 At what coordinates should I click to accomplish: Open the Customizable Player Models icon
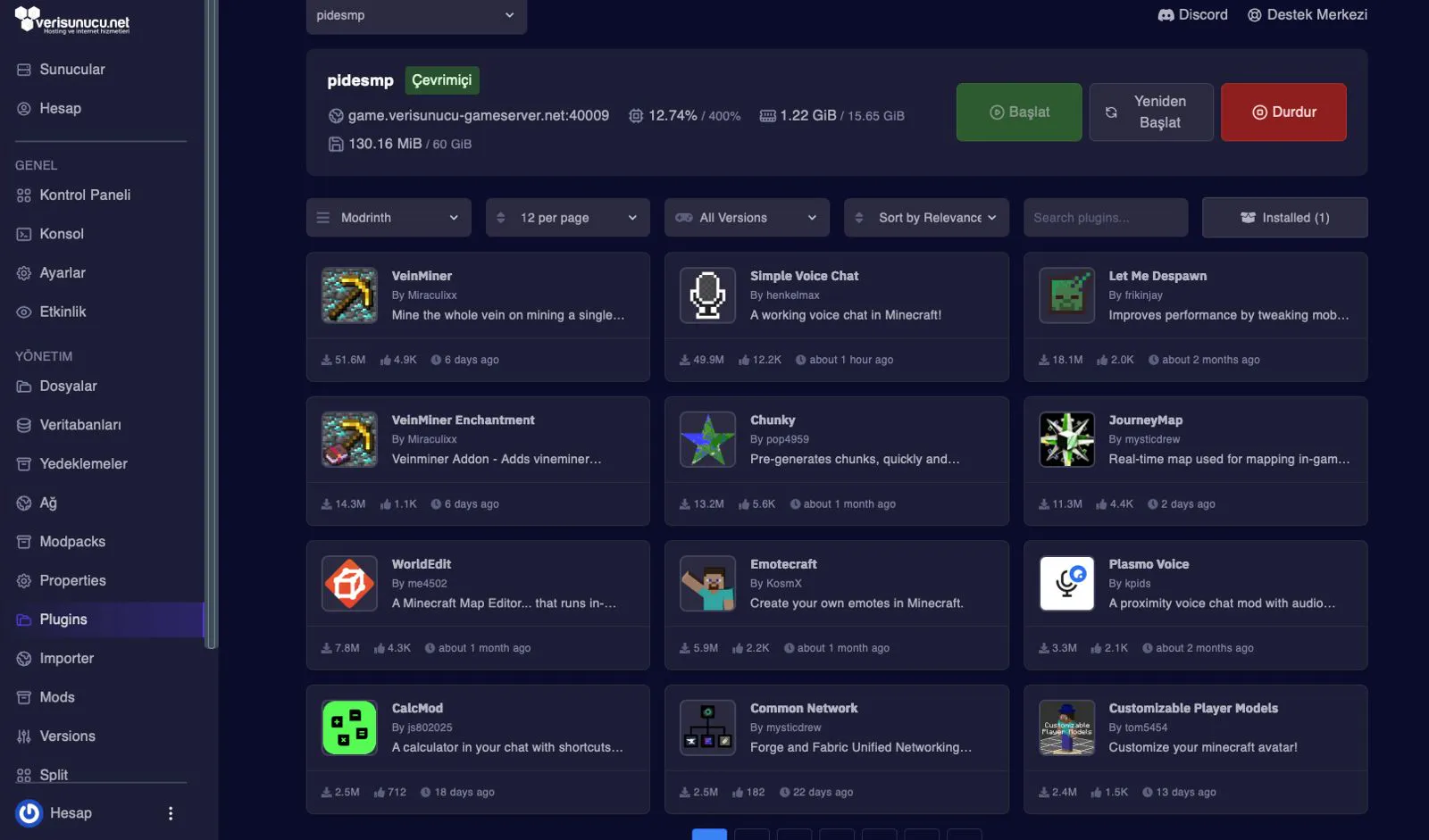coord(1066,728)
